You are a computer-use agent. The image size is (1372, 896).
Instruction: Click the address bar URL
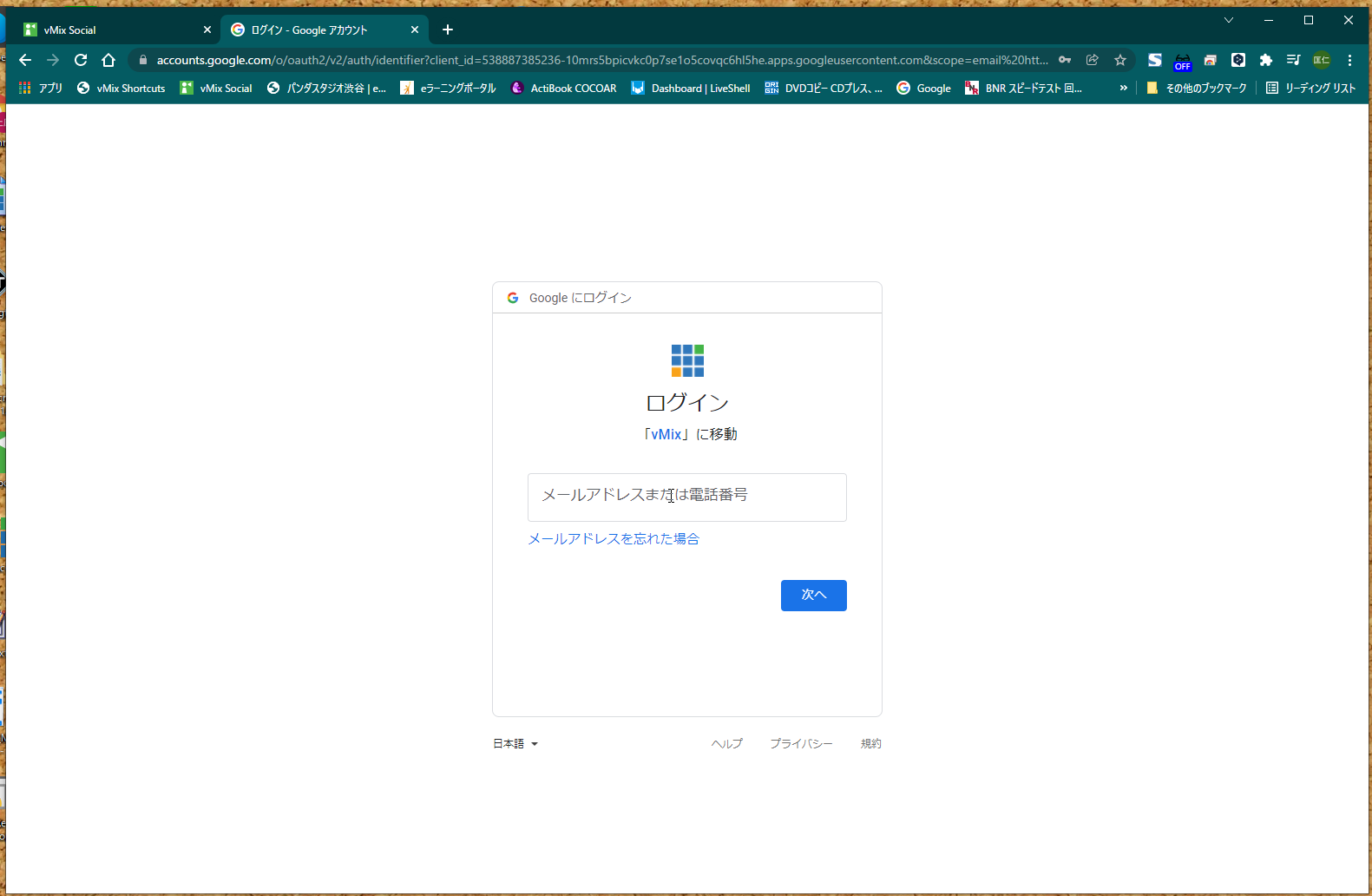pyautogui.click(x=602, y=60)
